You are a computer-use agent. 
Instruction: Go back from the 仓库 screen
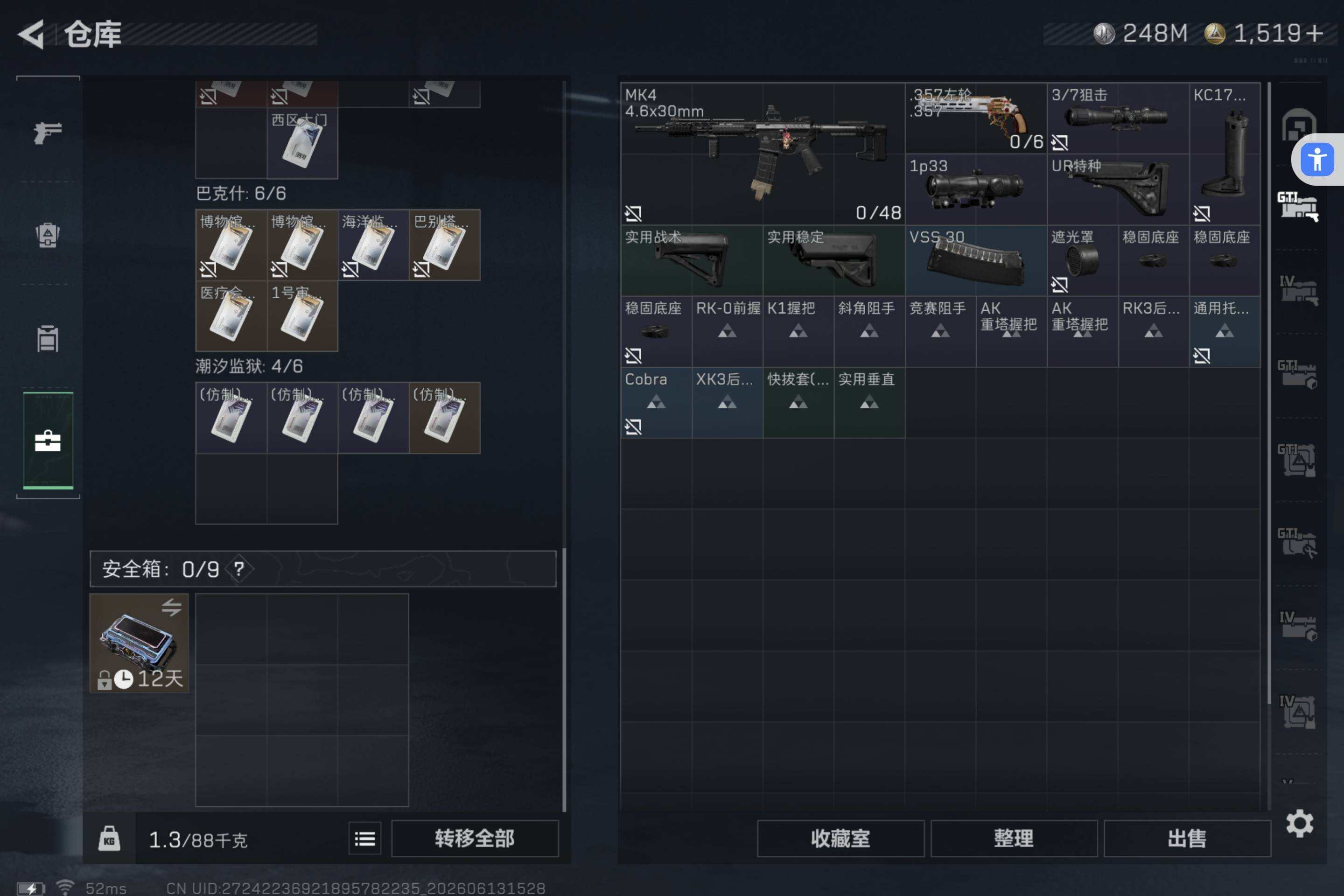(31, 34)
